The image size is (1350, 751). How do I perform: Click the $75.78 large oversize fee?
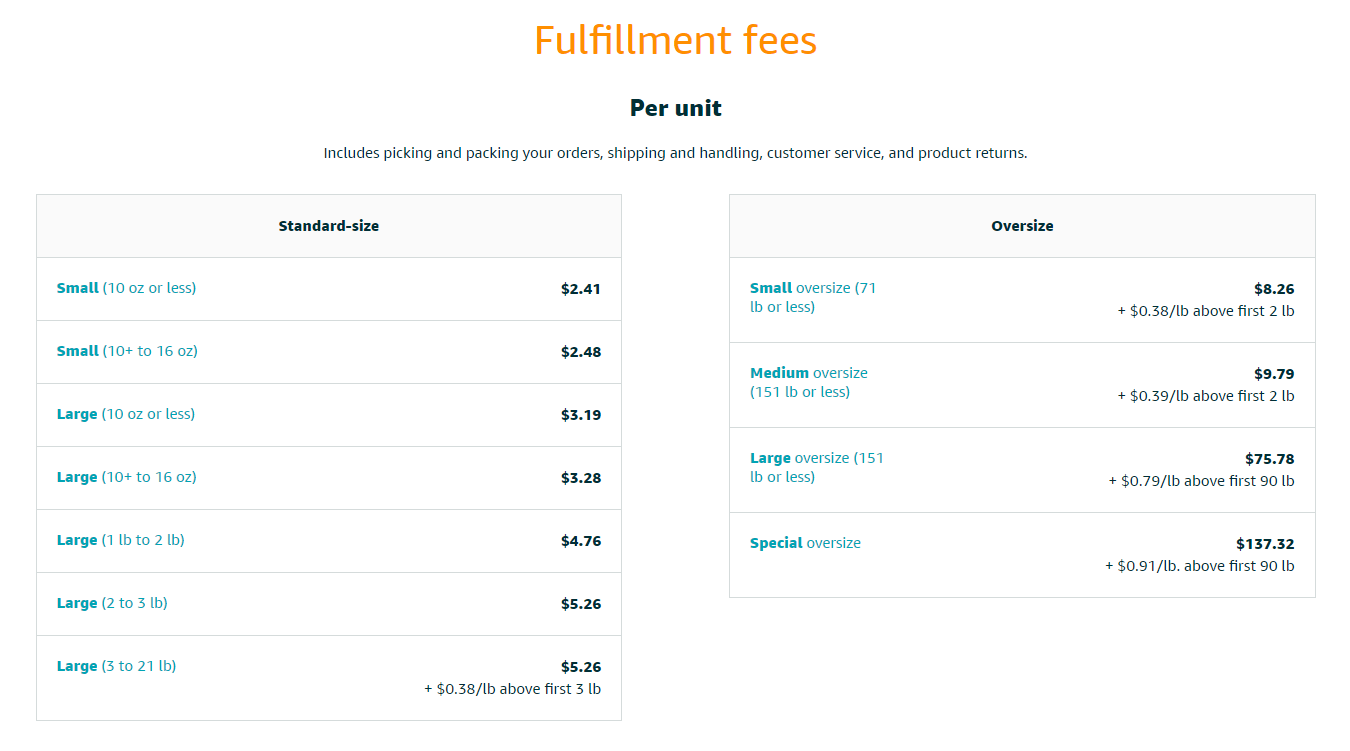[1270, 459]
